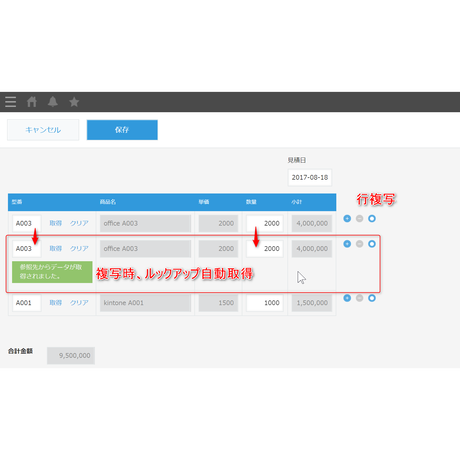460x460 pixels.
Task: Select the 見積日 date field 2017-08-18
Action: point(310,177)
